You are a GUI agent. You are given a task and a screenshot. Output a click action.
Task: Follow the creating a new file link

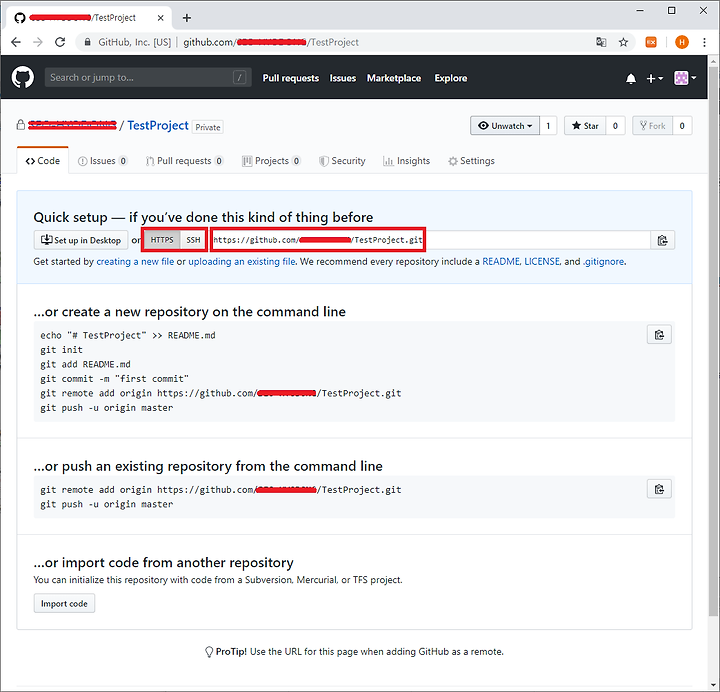135,262
